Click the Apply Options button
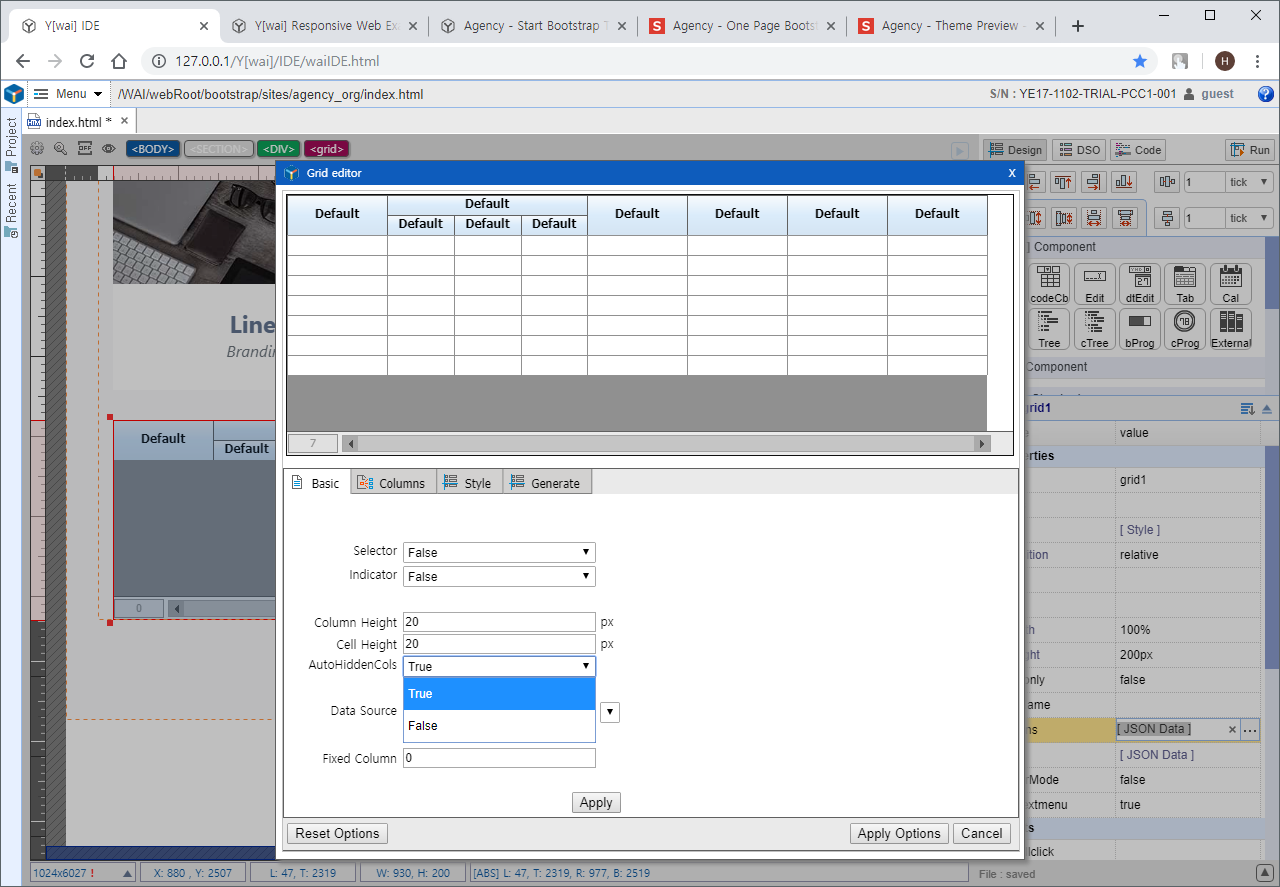 pos(898,833)
